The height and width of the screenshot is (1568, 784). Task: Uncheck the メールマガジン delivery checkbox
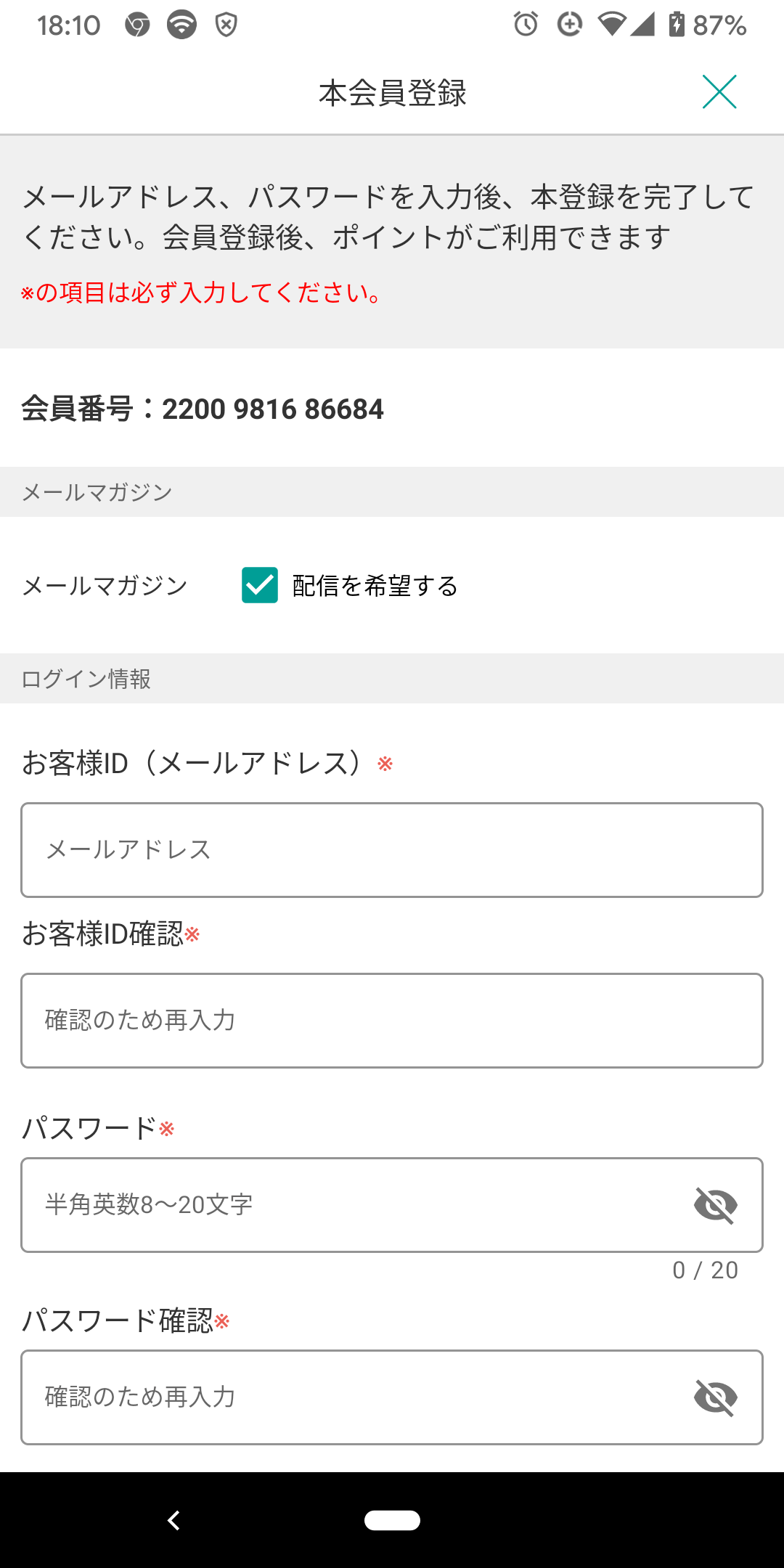pos(260,585)
